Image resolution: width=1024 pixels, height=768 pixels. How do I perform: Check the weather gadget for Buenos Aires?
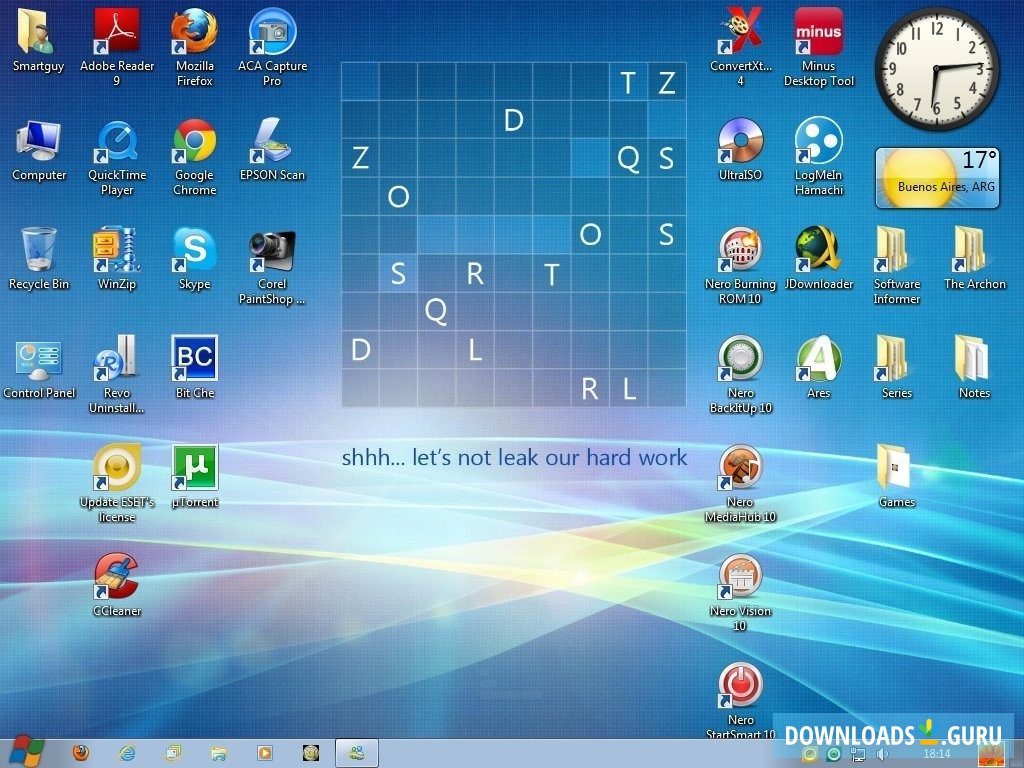point(936,176)
